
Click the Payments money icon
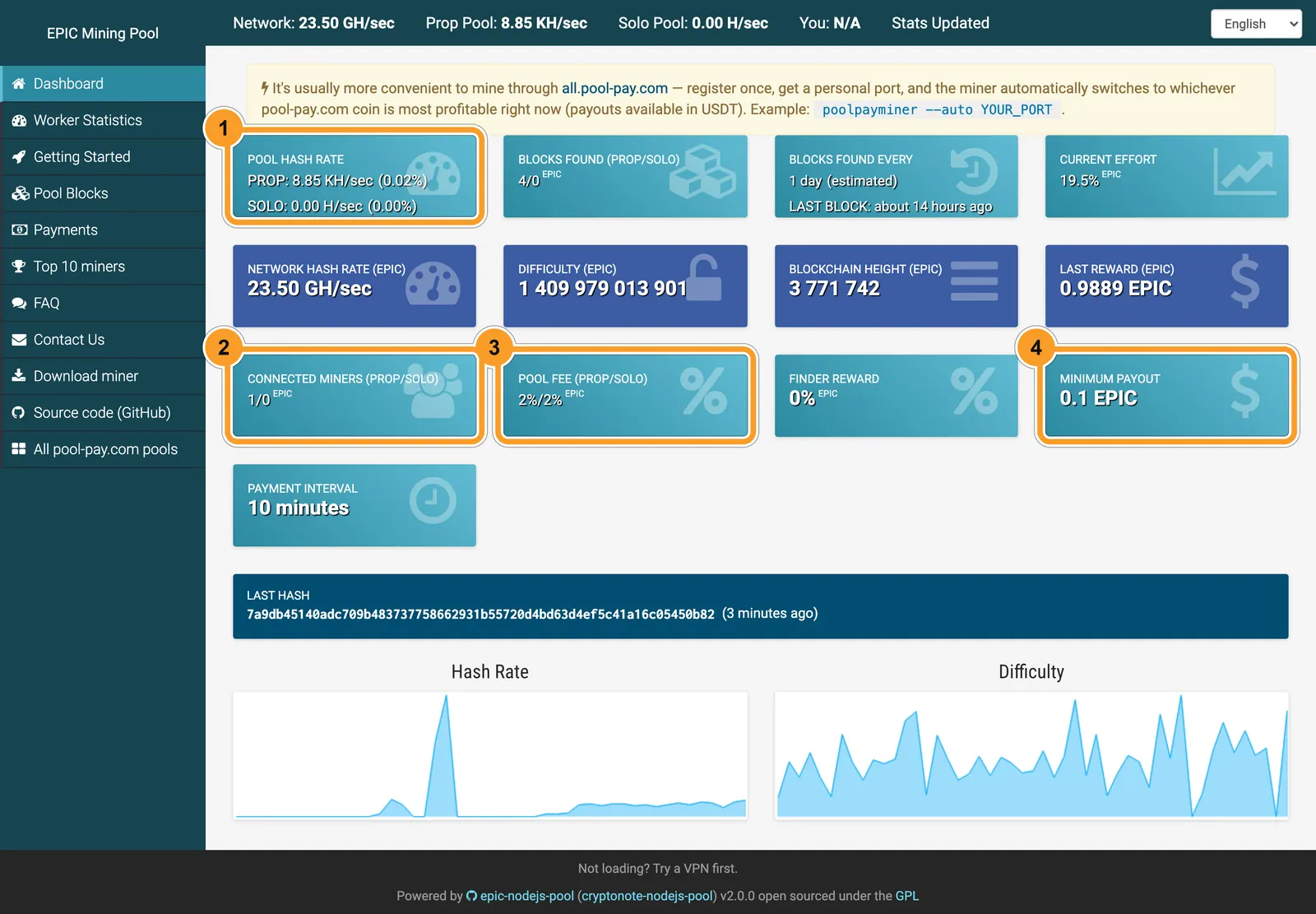pyautogui.click(x=19, y=230)
